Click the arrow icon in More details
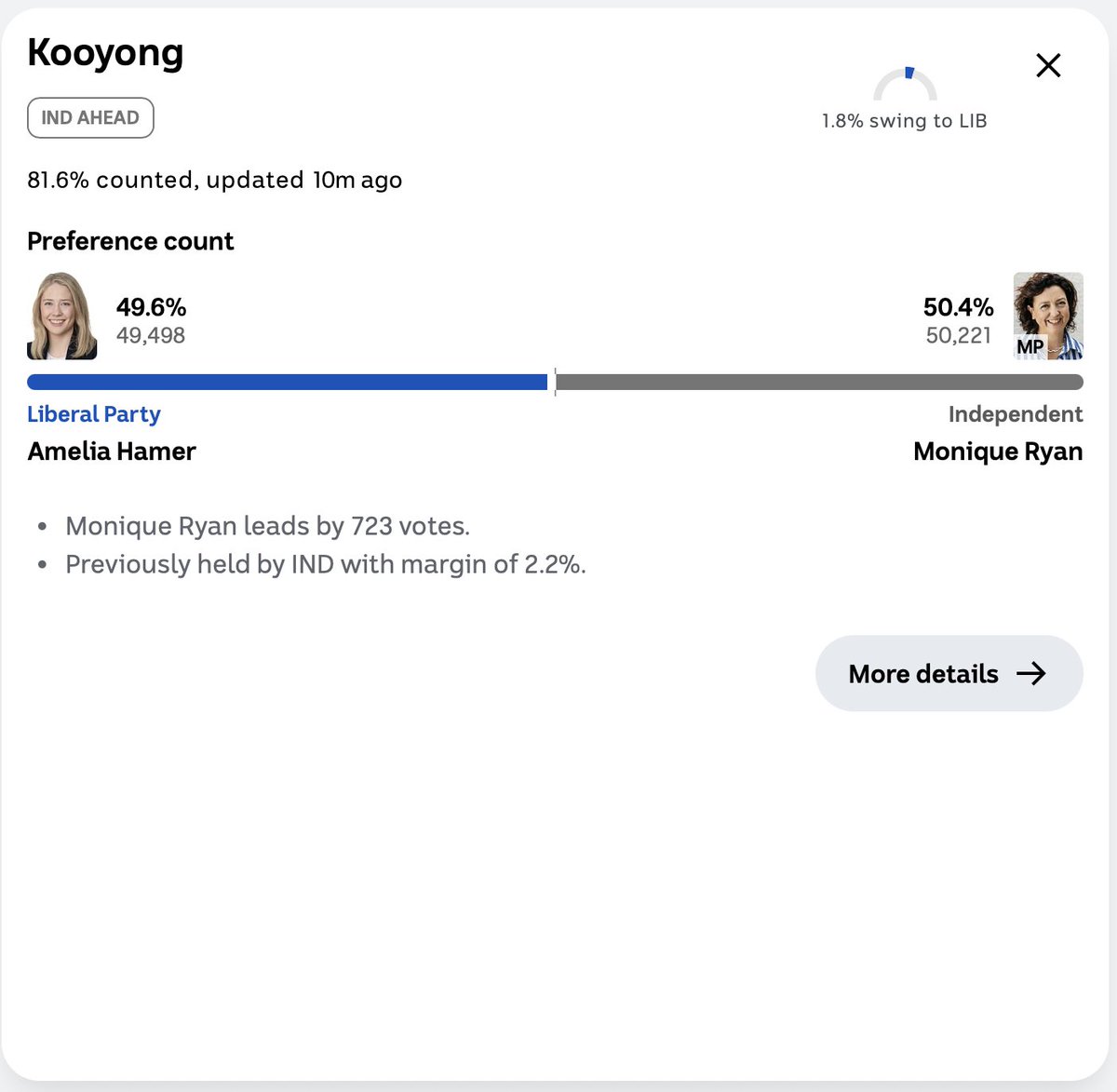 point(1031,673)
